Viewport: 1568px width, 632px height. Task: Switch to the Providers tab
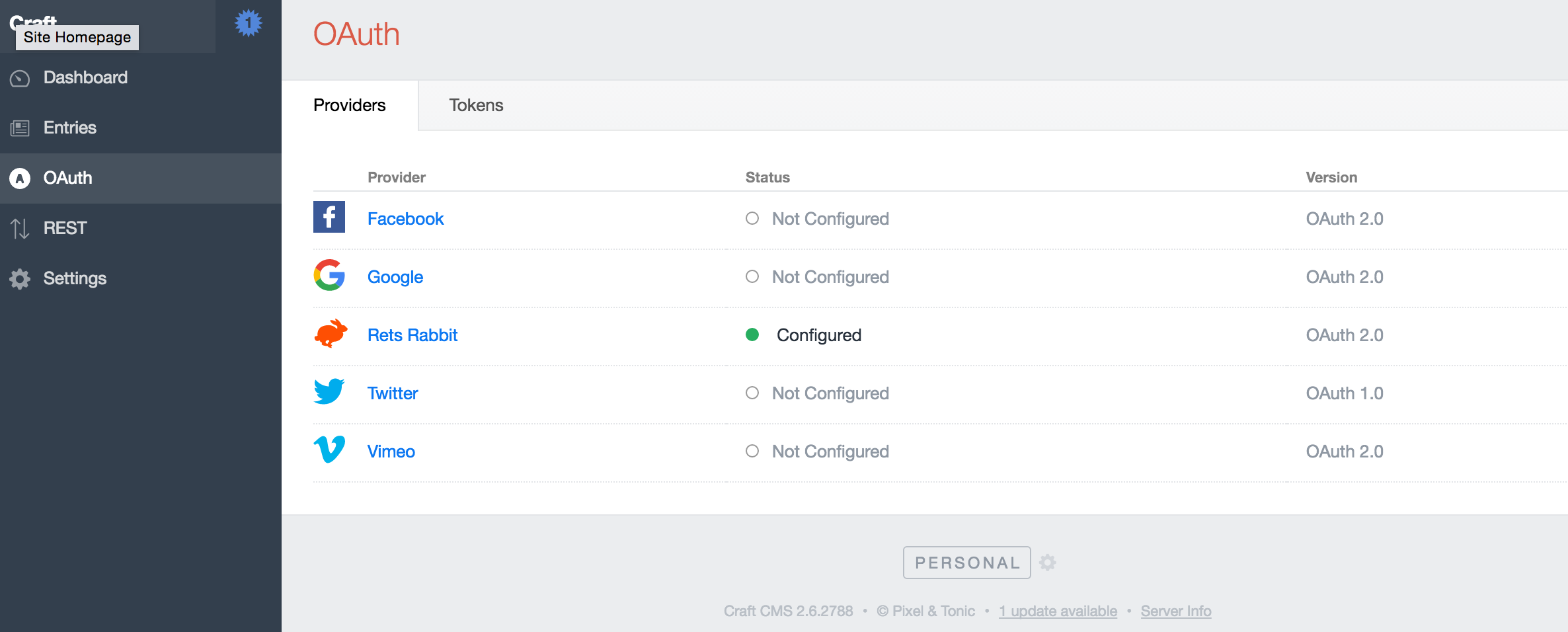[x=350, y=105]
